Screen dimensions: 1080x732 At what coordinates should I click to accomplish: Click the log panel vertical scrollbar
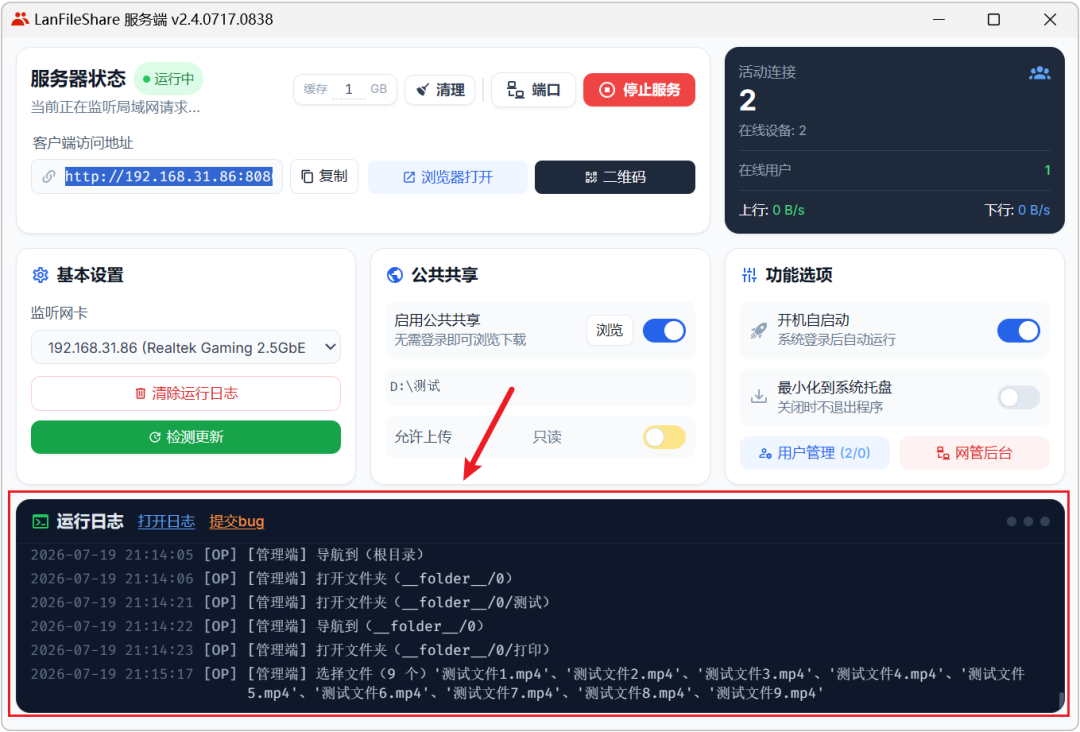point(1061,700)
